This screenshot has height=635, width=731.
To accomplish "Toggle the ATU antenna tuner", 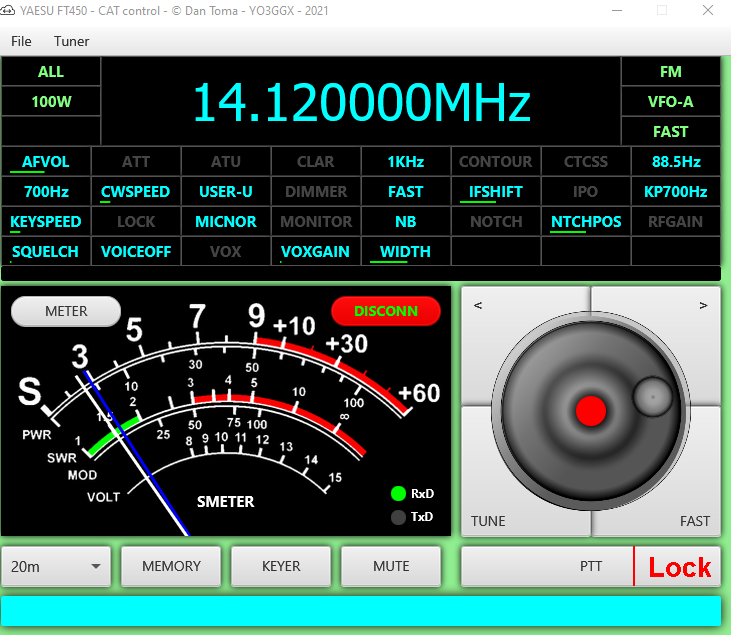I will [226, 162].
